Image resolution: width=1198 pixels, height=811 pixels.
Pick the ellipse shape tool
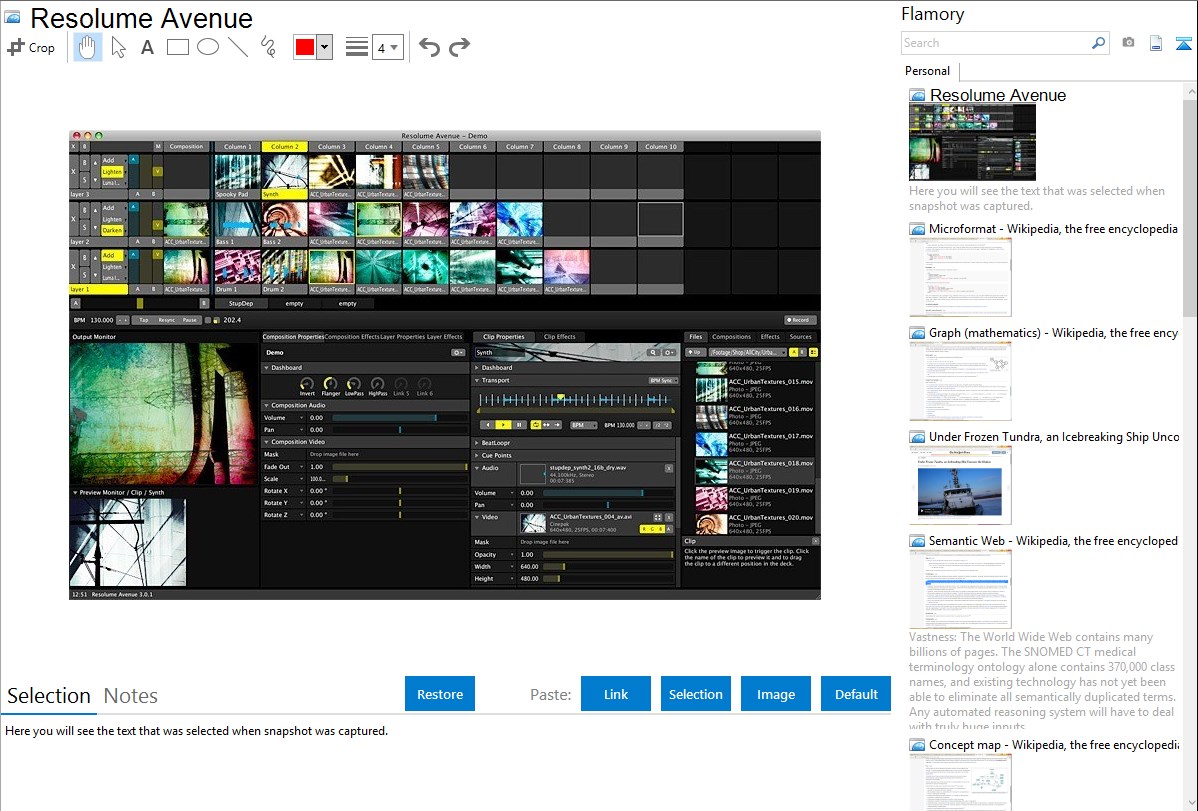pyautogui.click(x=207, y=47)
